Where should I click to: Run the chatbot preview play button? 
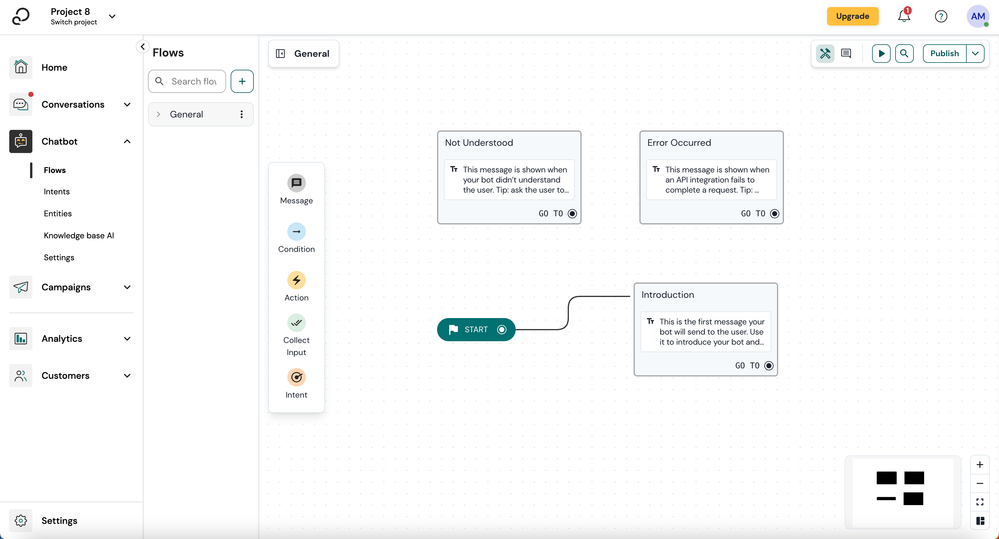point(881,54)
